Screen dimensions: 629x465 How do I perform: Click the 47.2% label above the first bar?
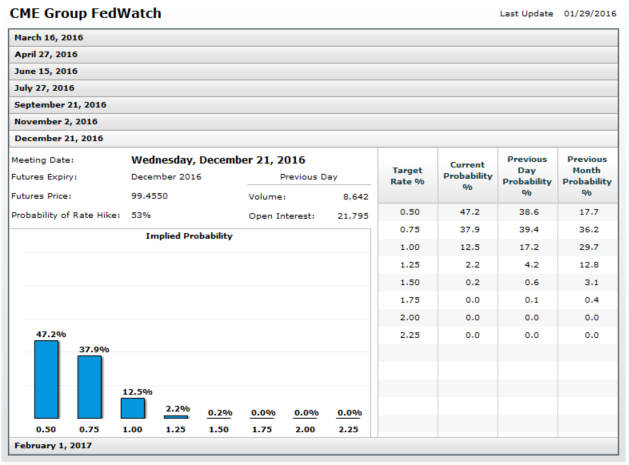[51, 334]
